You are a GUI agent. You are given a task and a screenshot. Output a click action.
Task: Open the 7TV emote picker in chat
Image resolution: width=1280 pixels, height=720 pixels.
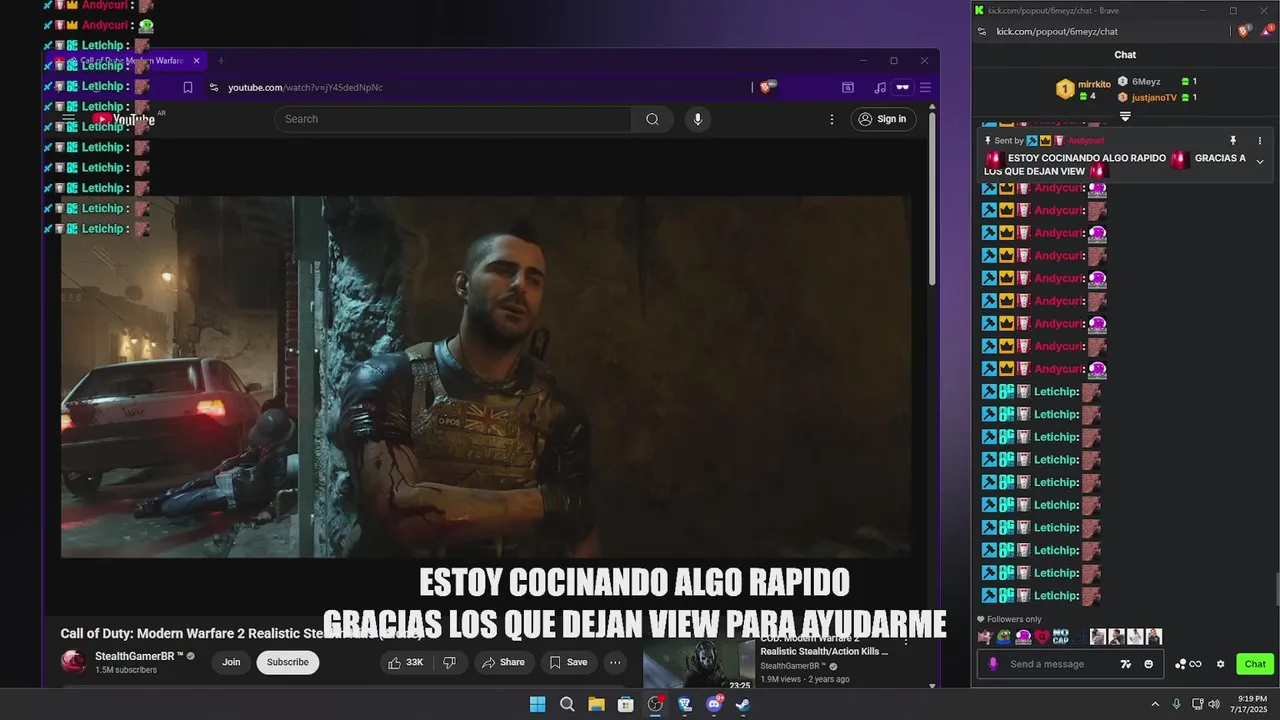point(1126,664)
